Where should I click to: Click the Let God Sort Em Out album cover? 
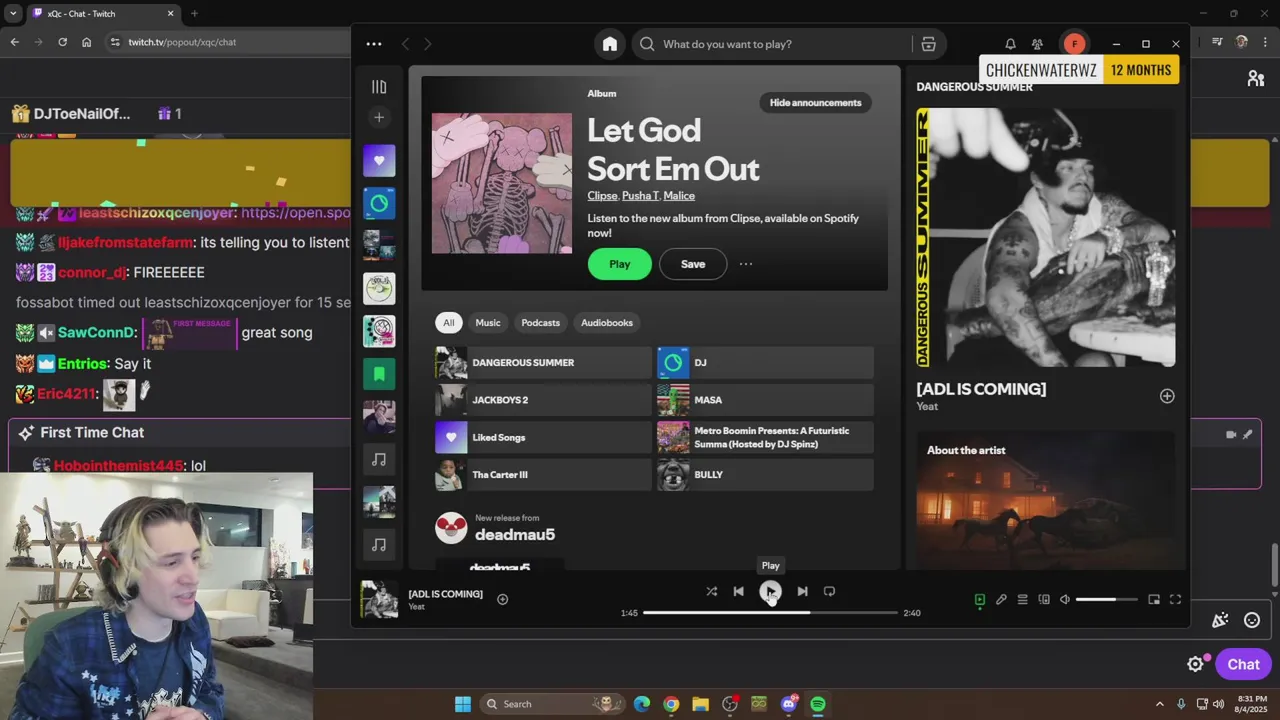point(502,183)
